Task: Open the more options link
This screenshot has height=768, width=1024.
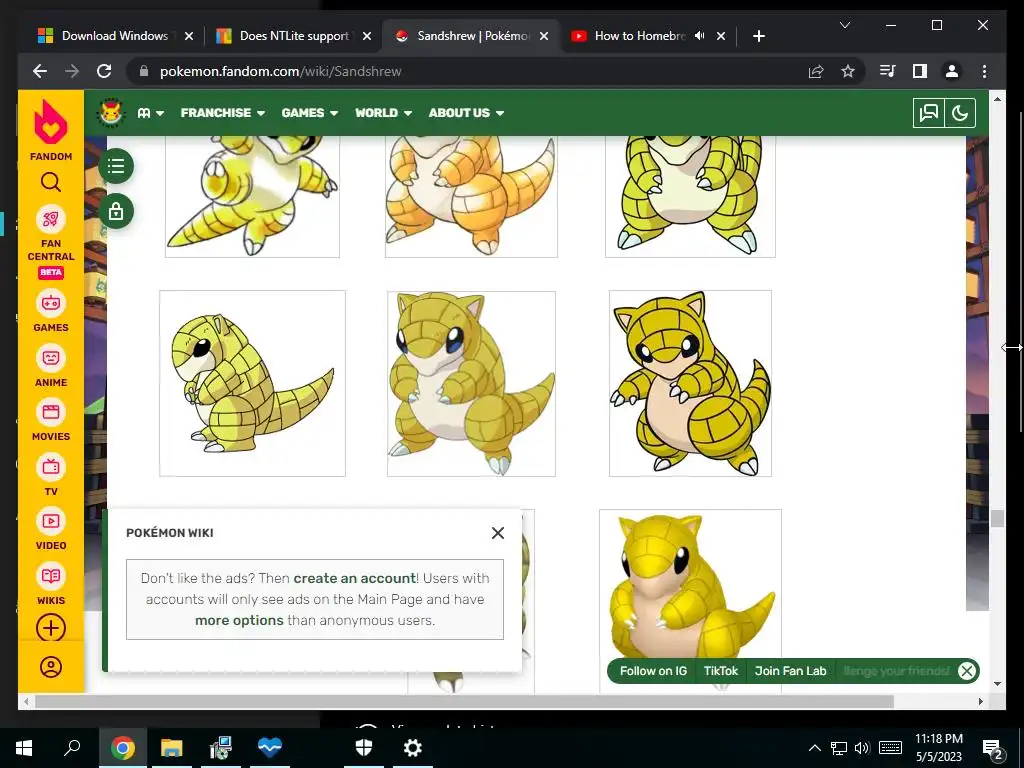Action: click(239, 620)
